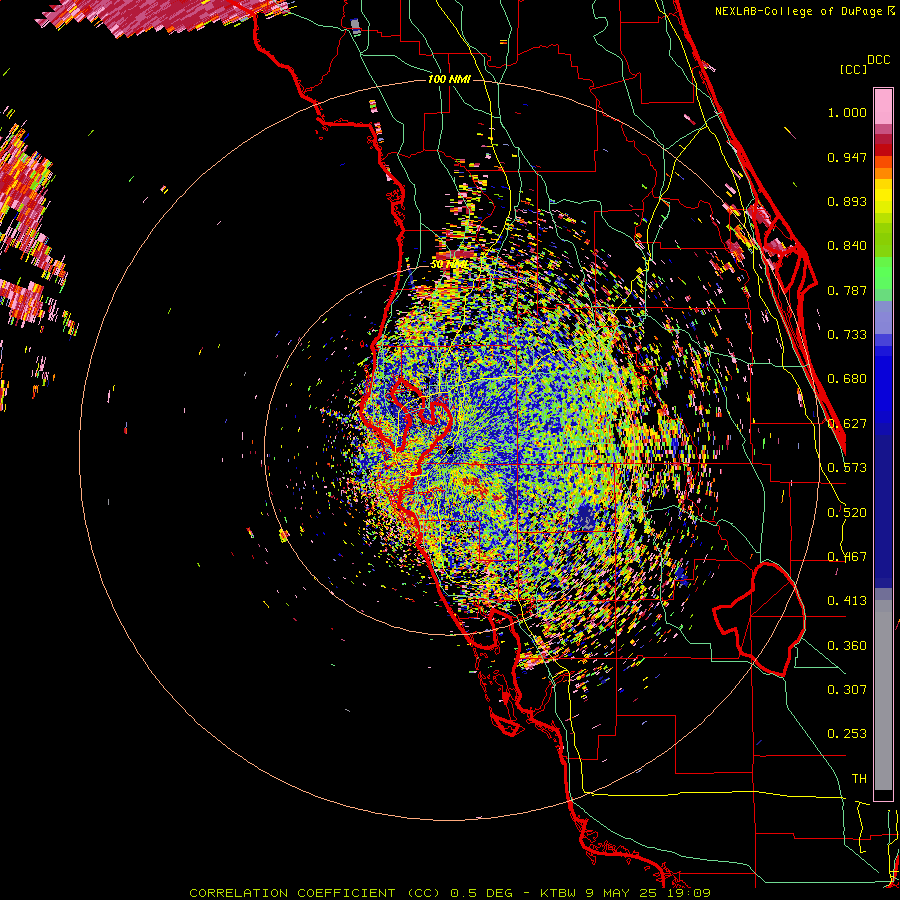Select the 0.253 color bar value
The width and height of the screenshot is (900, 900).
pyautogui.click(x=847, y=734)
